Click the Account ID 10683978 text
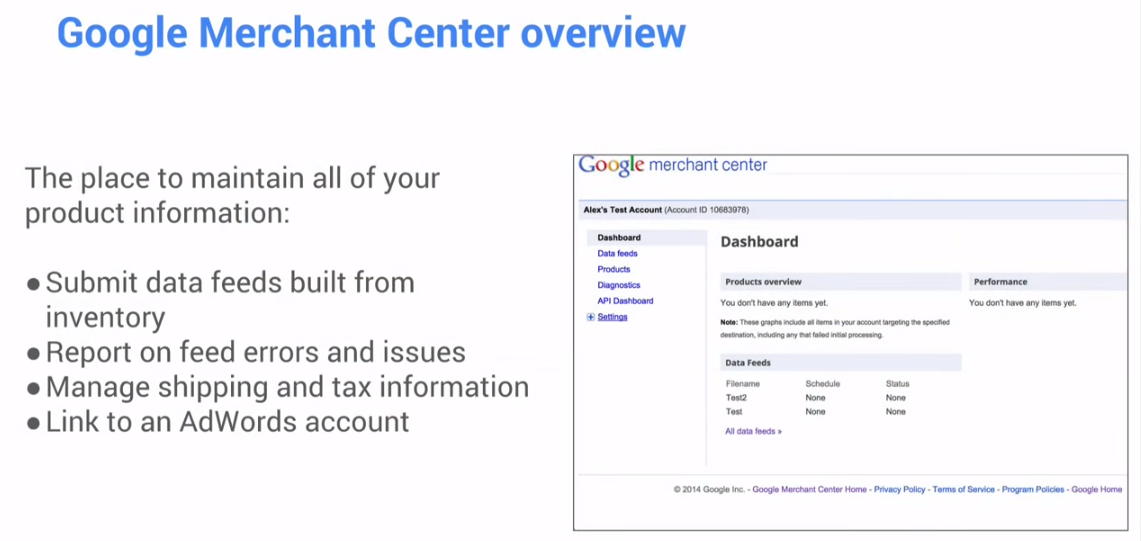This screenshot has height=541, width=1141. coord(709,210)
